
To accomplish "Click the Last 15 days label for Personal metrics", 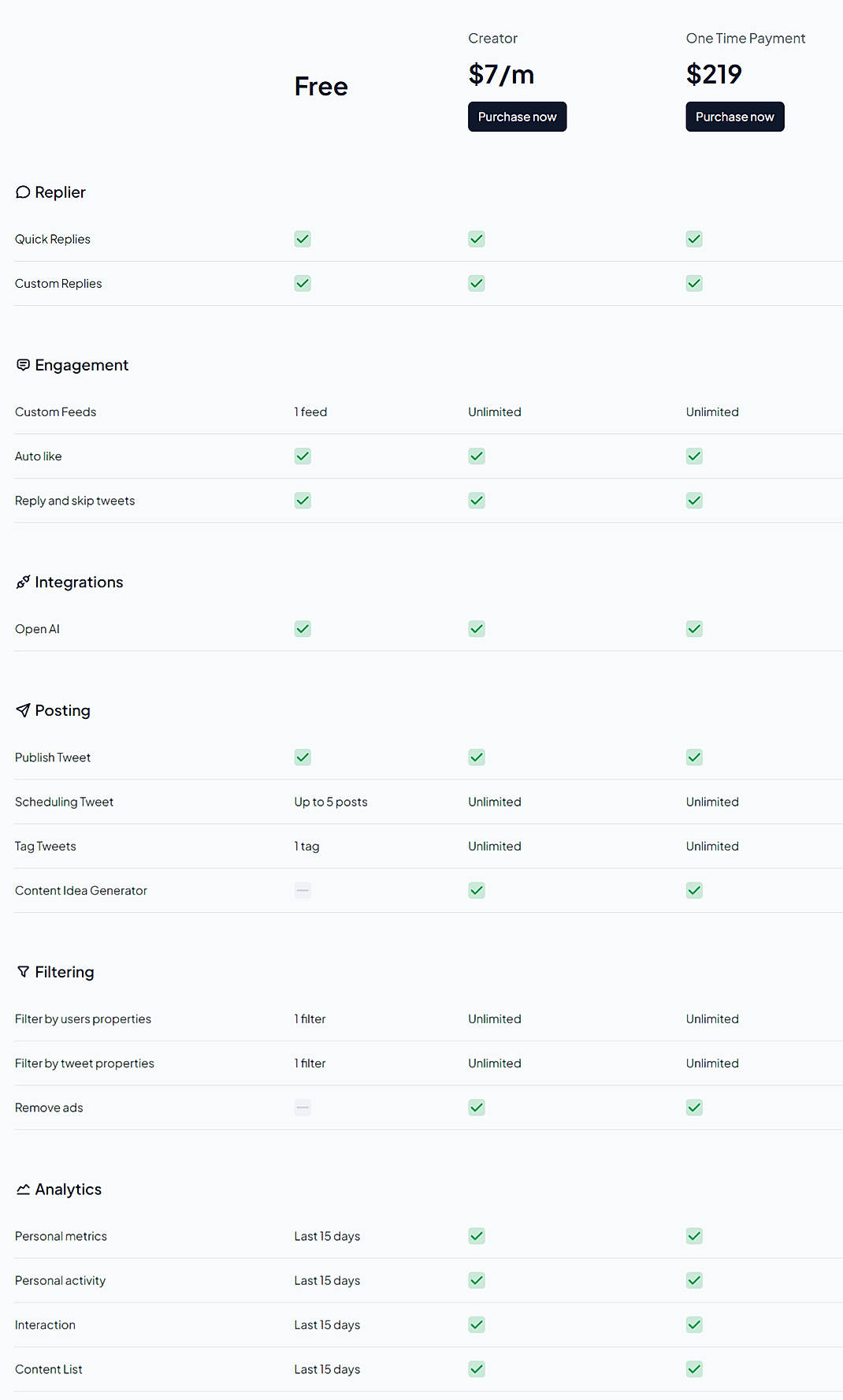I will click(327, 1236).
